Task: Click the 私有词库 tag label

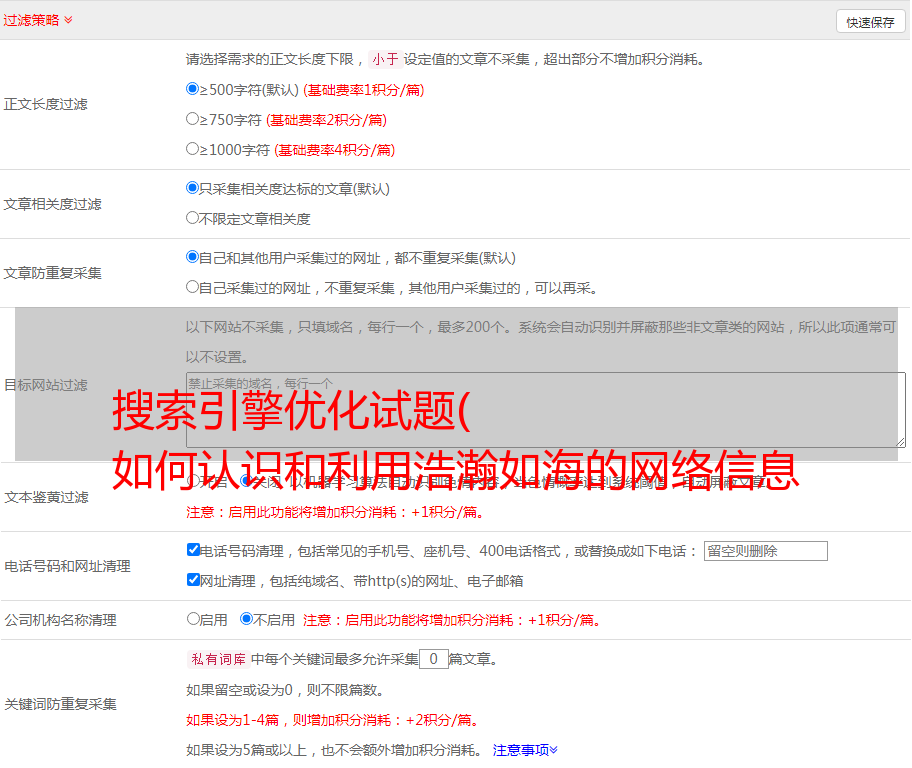Action: [x=215, y=659]
